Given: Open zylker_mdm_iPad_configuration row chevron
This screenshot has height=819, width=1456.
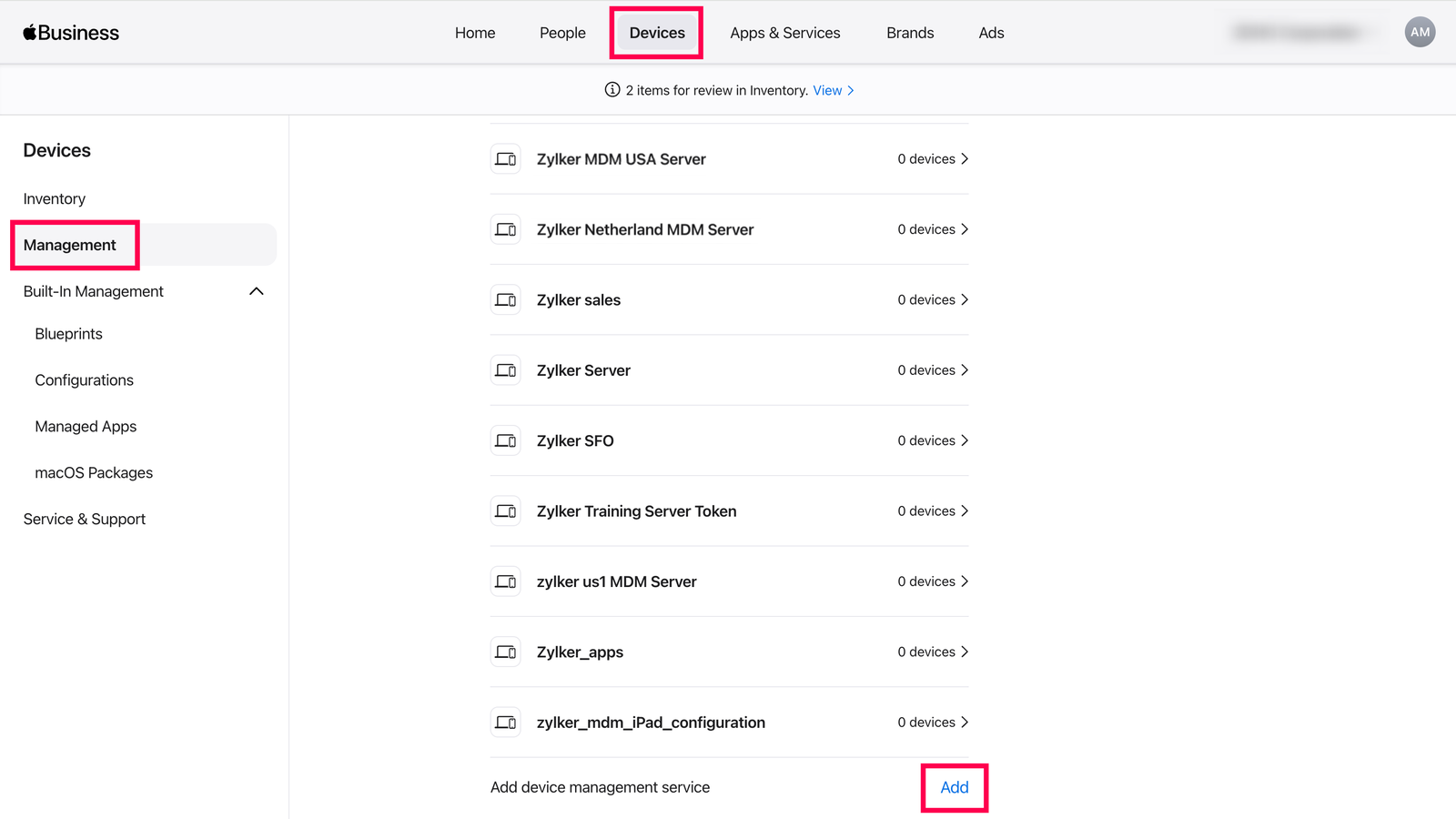Looking at the screenshot, I should [x=965, y=722].
